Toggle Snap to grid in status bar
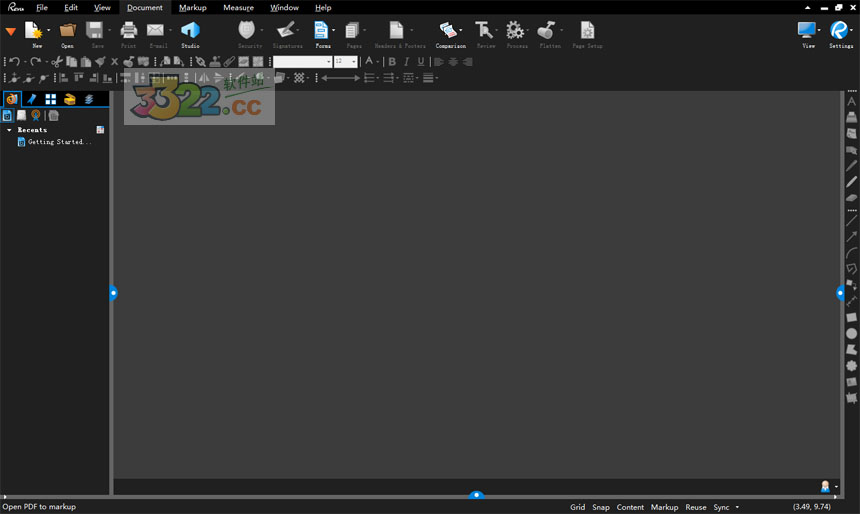 click(601, 507)
